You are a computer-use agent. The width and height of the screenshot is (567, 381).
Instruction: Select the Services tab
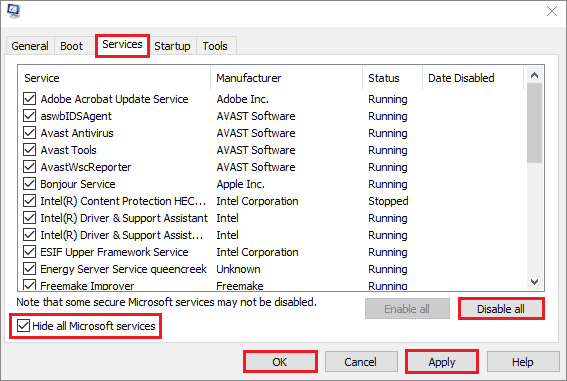(x=122, y=44)
